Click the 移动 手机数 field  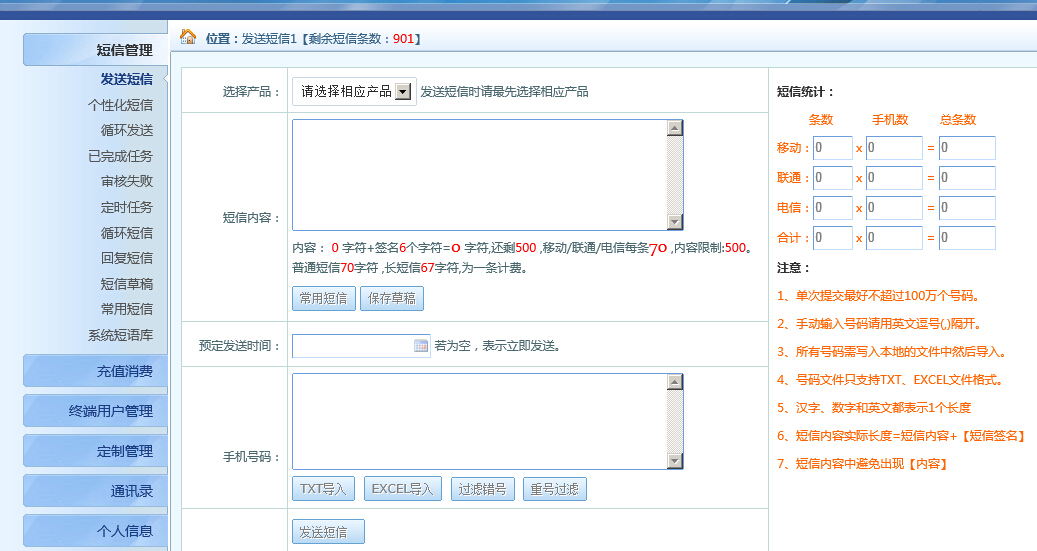coord(893,148)
